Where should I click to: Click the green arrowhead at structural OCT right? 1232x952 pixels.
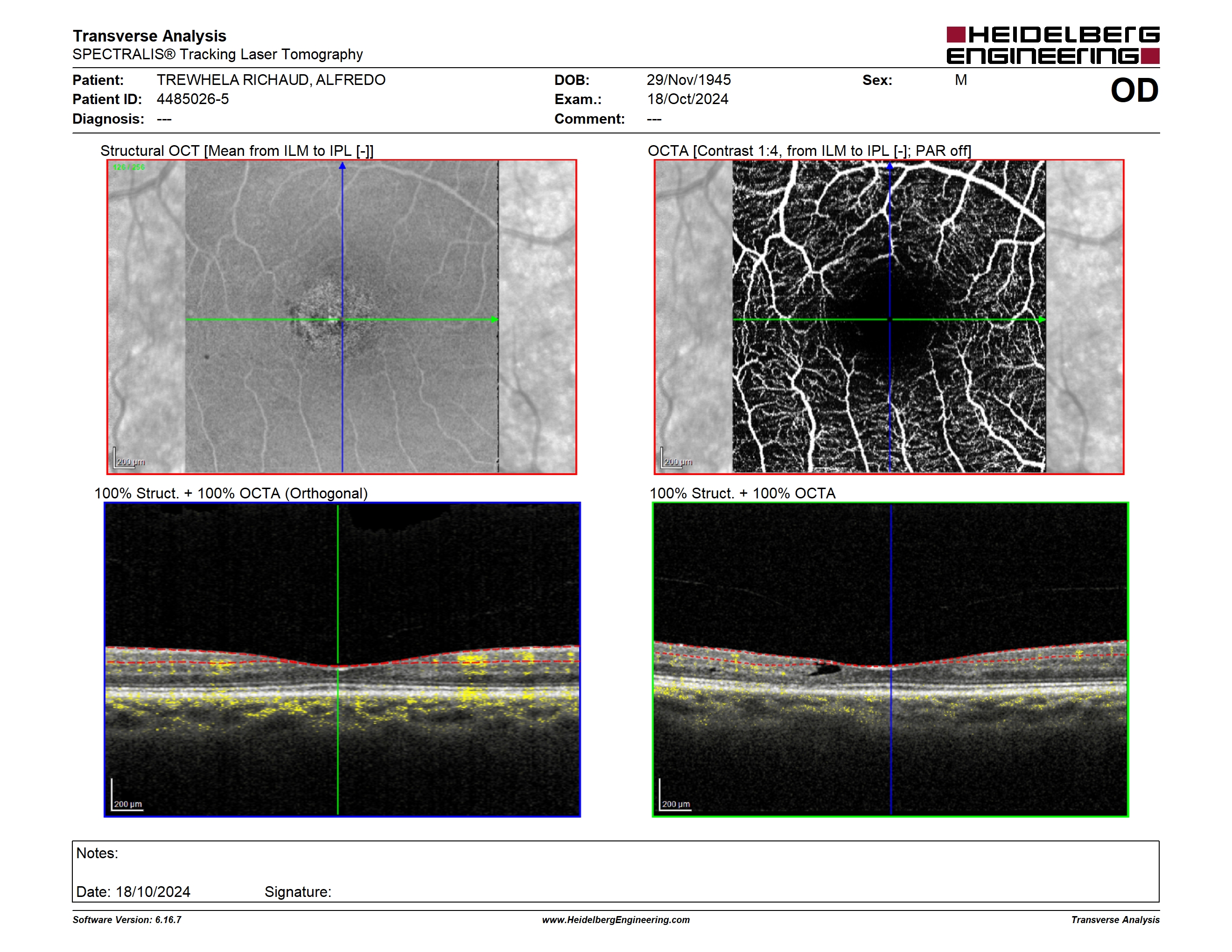tap(495, 320)
